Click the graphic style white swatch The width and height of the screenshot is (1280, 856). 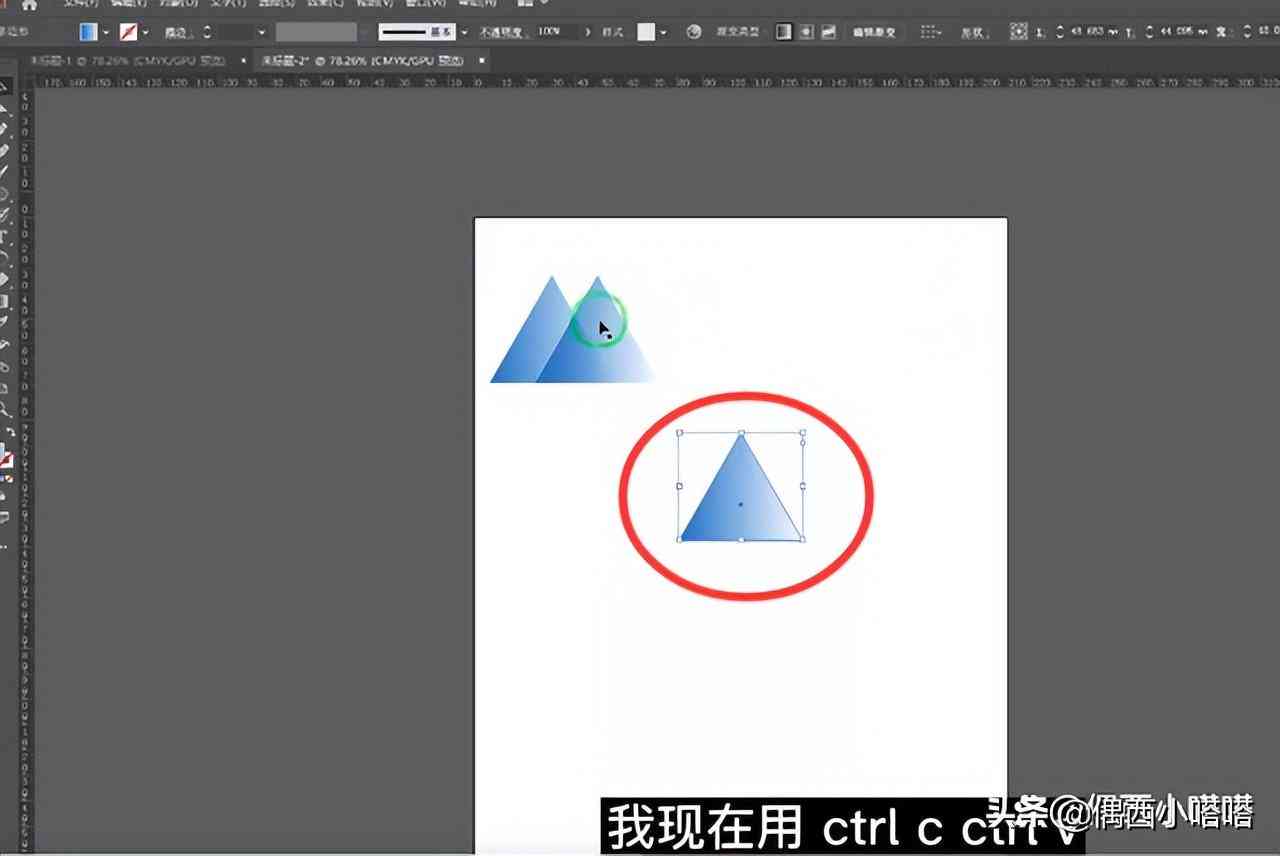tap(646, 32)
